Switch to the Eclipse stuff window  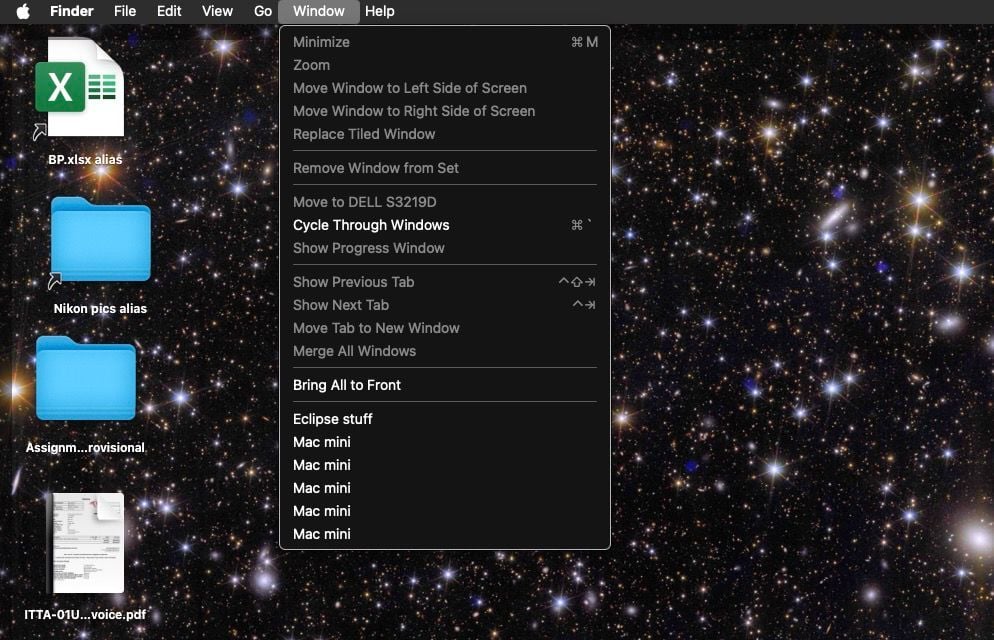click(333, 418)
